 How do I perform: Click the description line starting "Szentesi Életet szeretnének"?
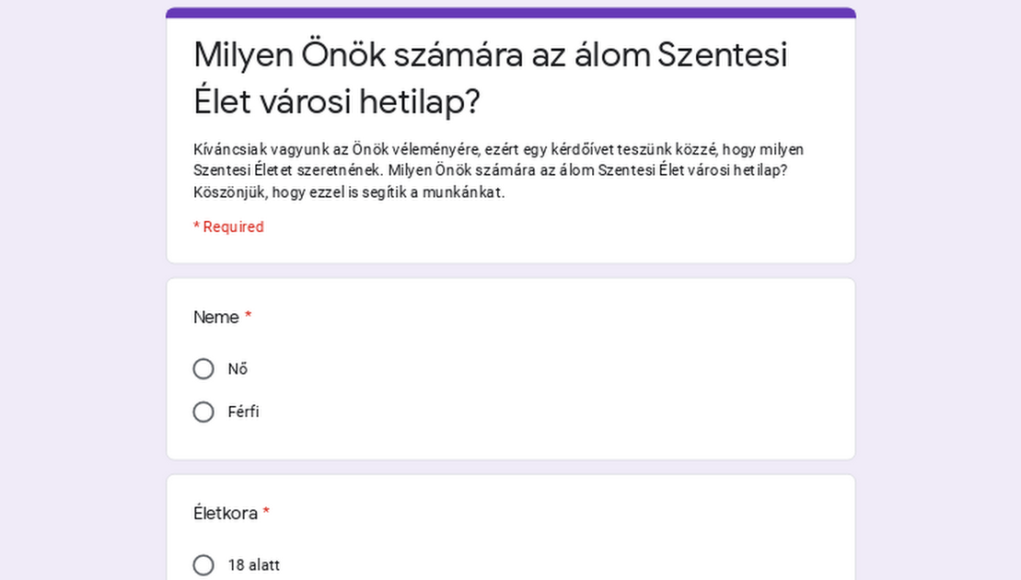pyautogui.click(x=490, y=171)
